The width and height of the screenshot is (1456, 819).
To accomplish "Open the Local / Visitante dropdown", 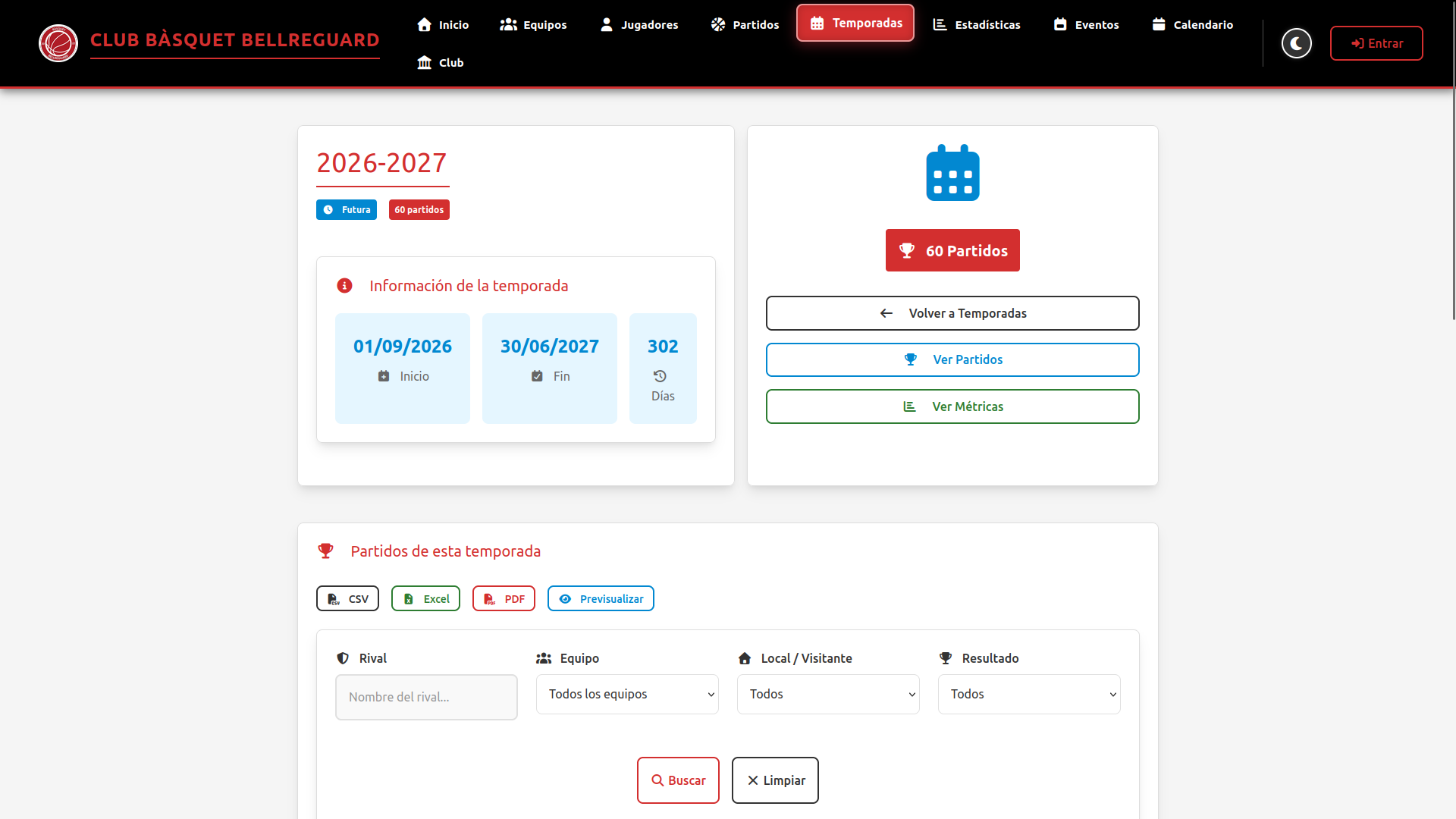I will (828, 694).
